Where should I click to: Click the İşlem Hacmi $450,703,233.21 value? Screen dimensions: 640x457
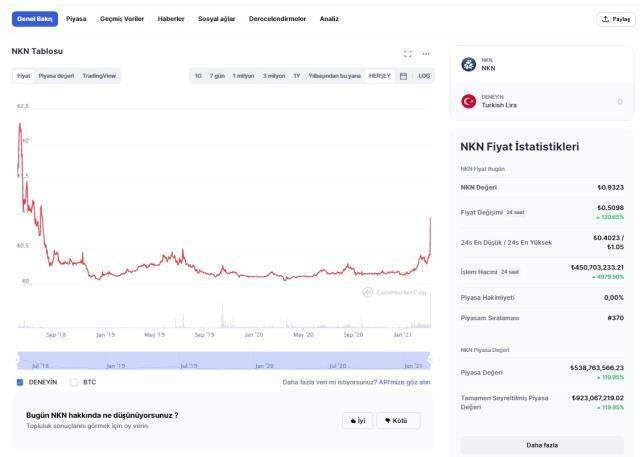(x=597, y=268)
